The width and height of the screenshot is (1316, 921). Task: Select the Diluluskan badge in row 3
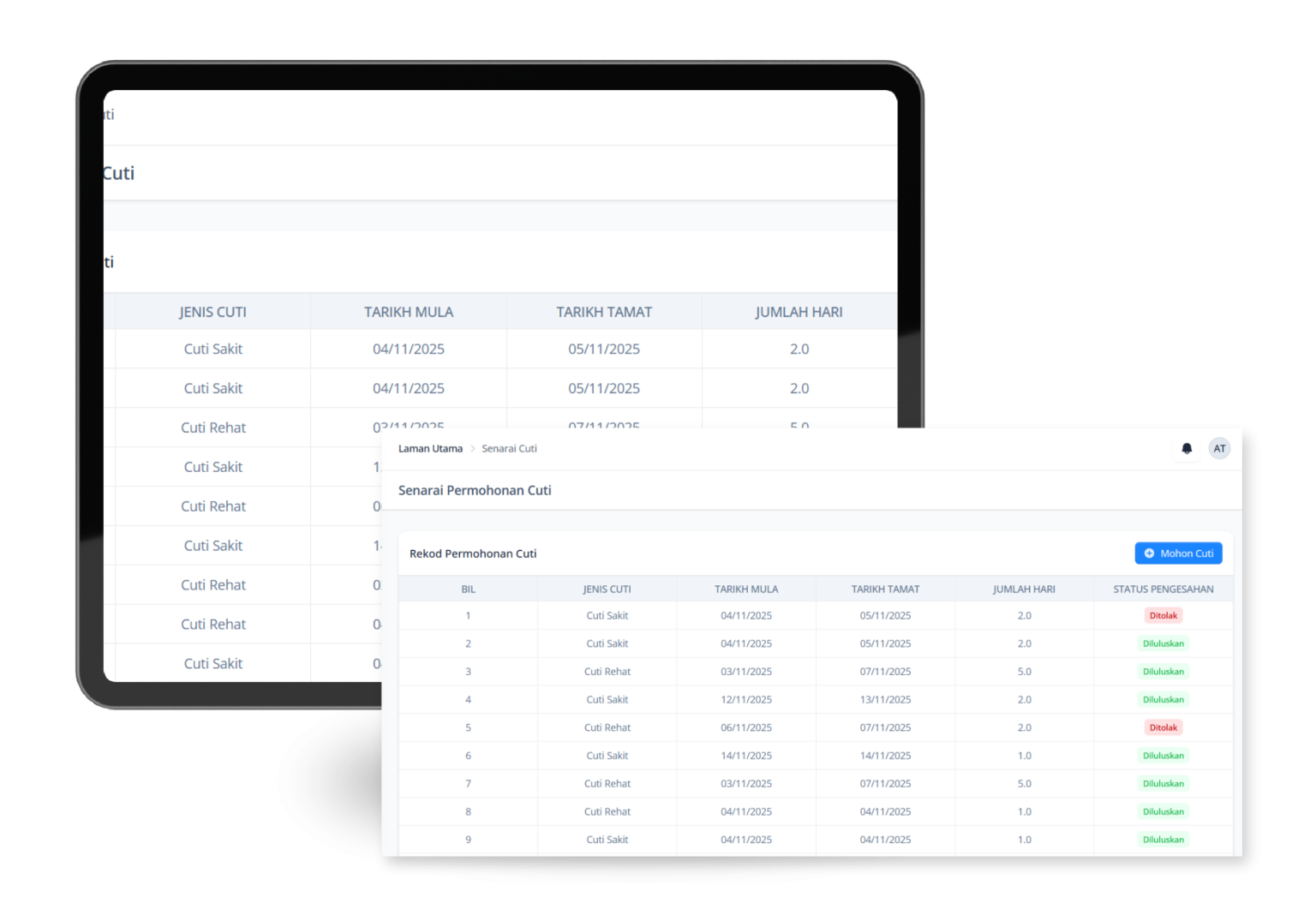click(1163, 672)
